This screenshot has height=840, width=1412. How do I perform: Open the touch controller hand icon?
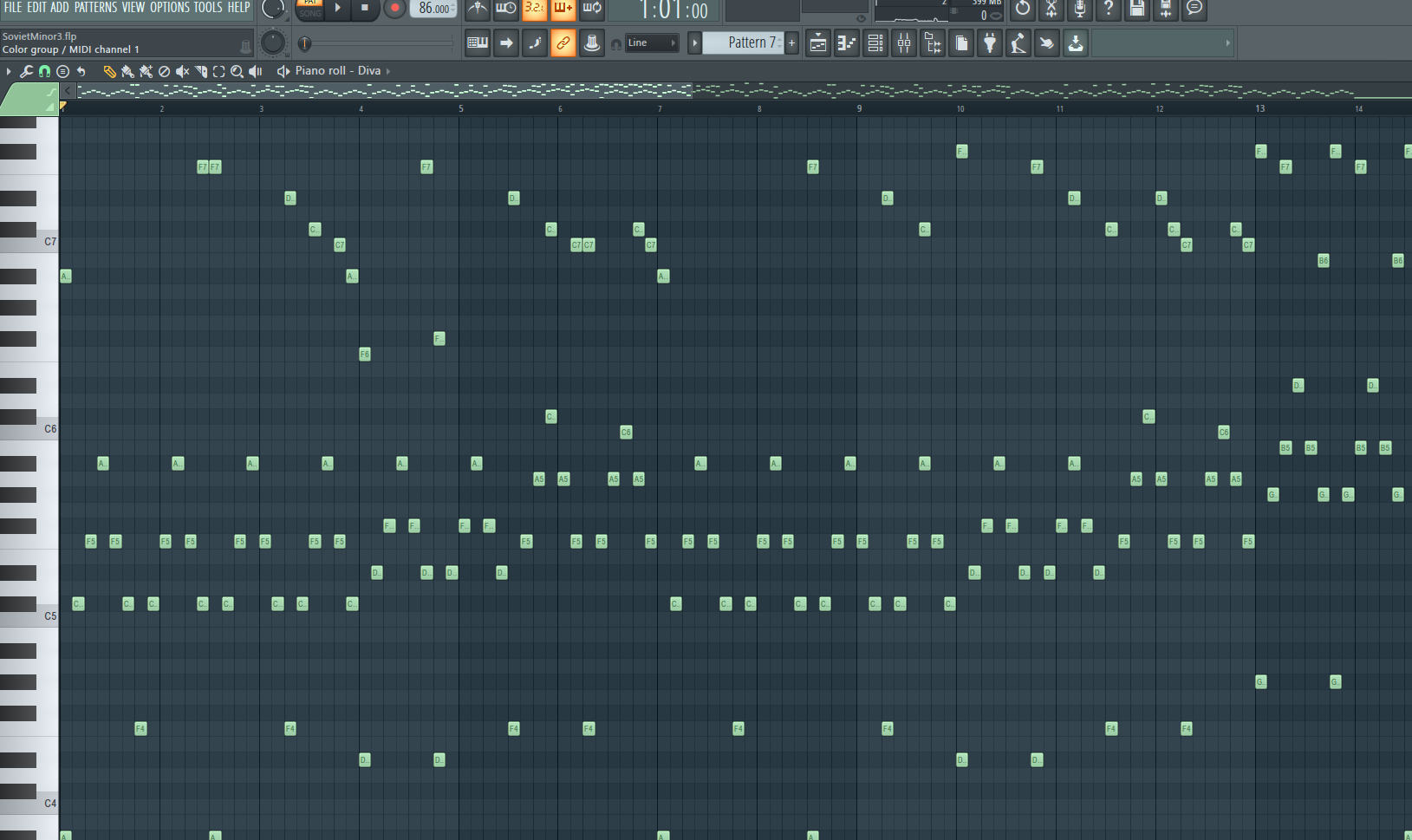(1047, 42)
